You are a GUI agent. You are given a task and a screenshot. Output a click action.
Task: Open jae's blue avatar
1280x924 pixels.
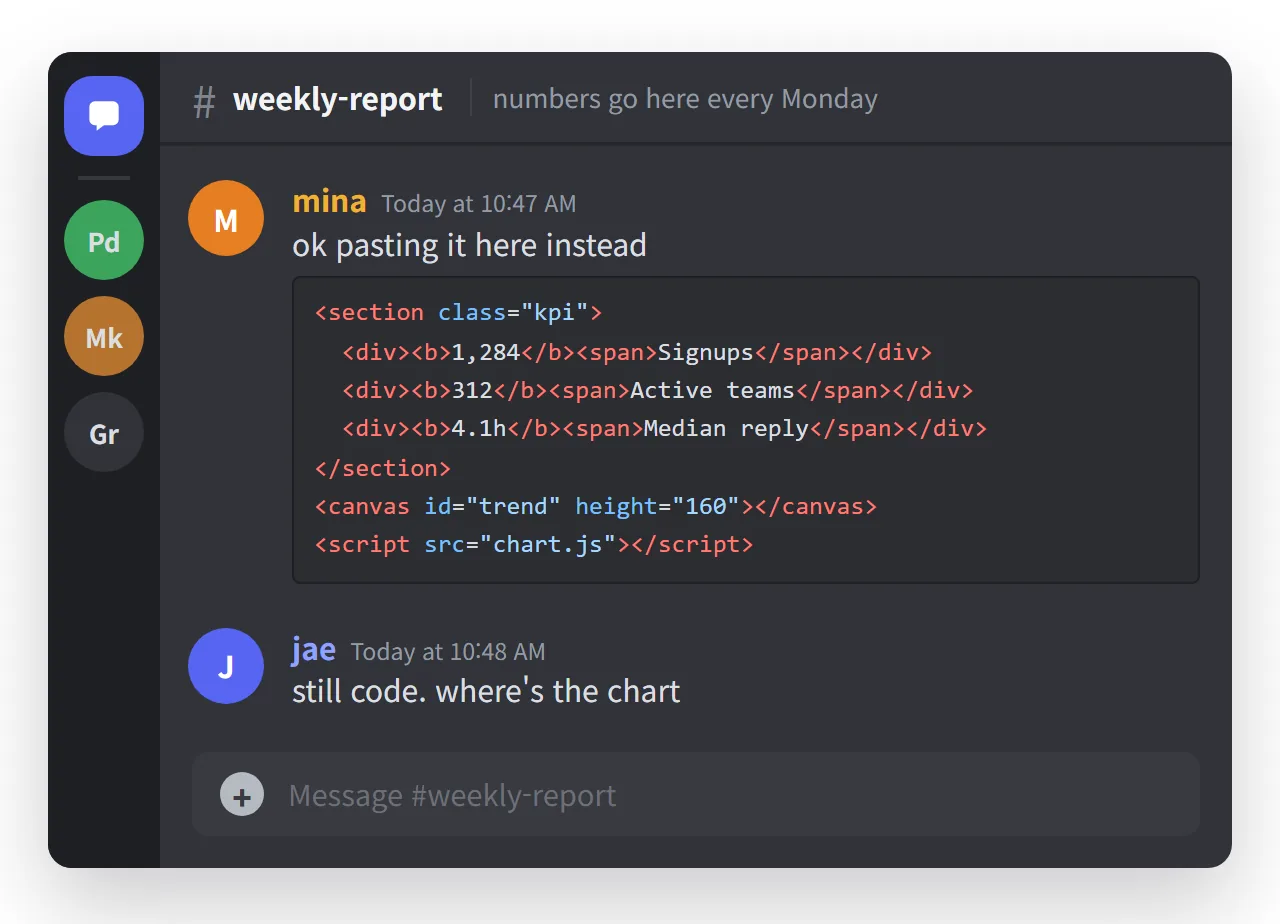[x=226, y=666]
